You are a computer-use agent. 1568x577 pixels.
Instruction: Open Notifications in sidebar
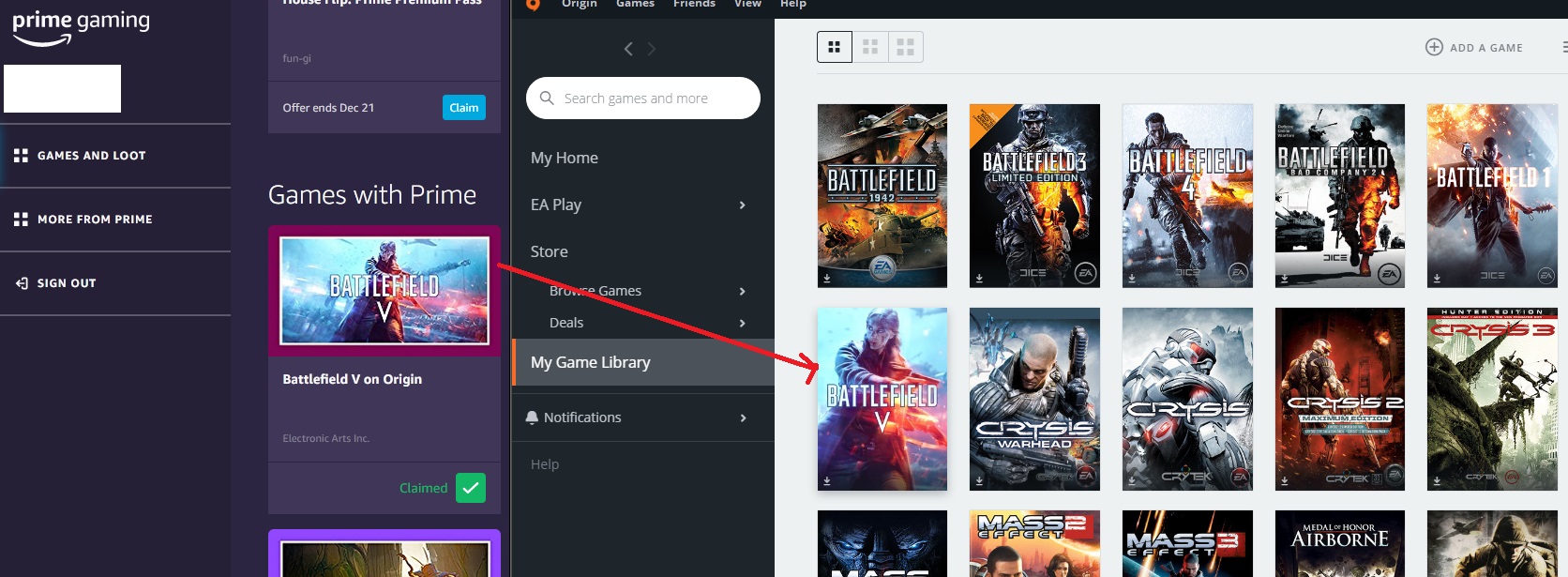[582, 418]
